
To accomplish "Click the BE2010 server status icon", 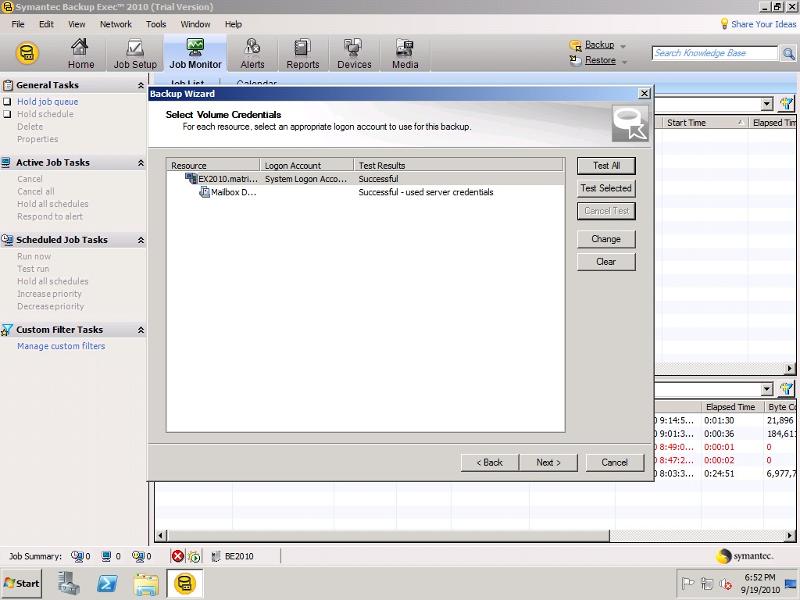I will (x=216, y=556).
